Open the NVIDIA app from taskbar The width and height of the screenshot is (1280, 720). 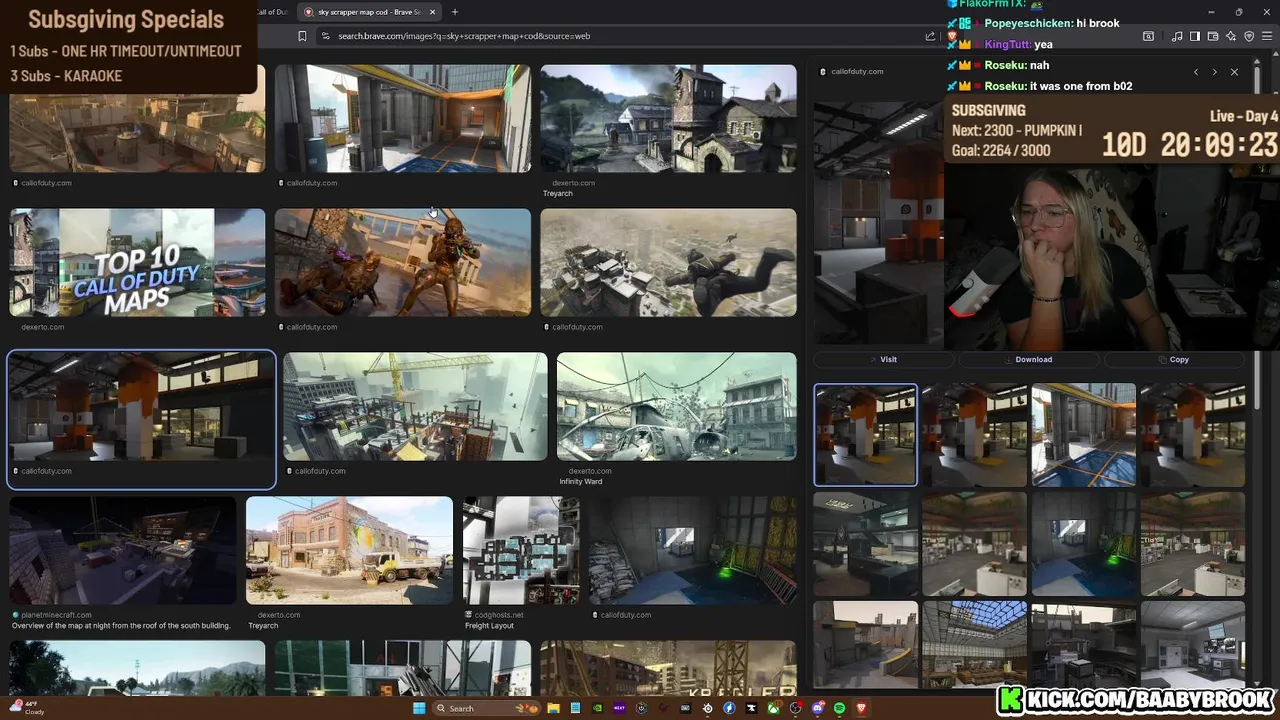click(597, 708)
